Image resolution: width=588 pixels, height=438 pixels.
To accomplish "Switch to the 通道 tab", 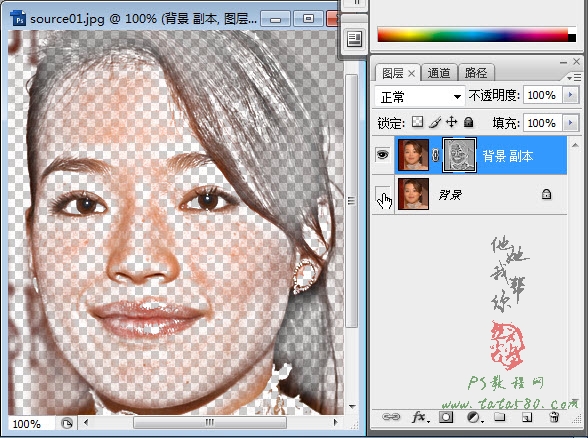I will 439,73.
